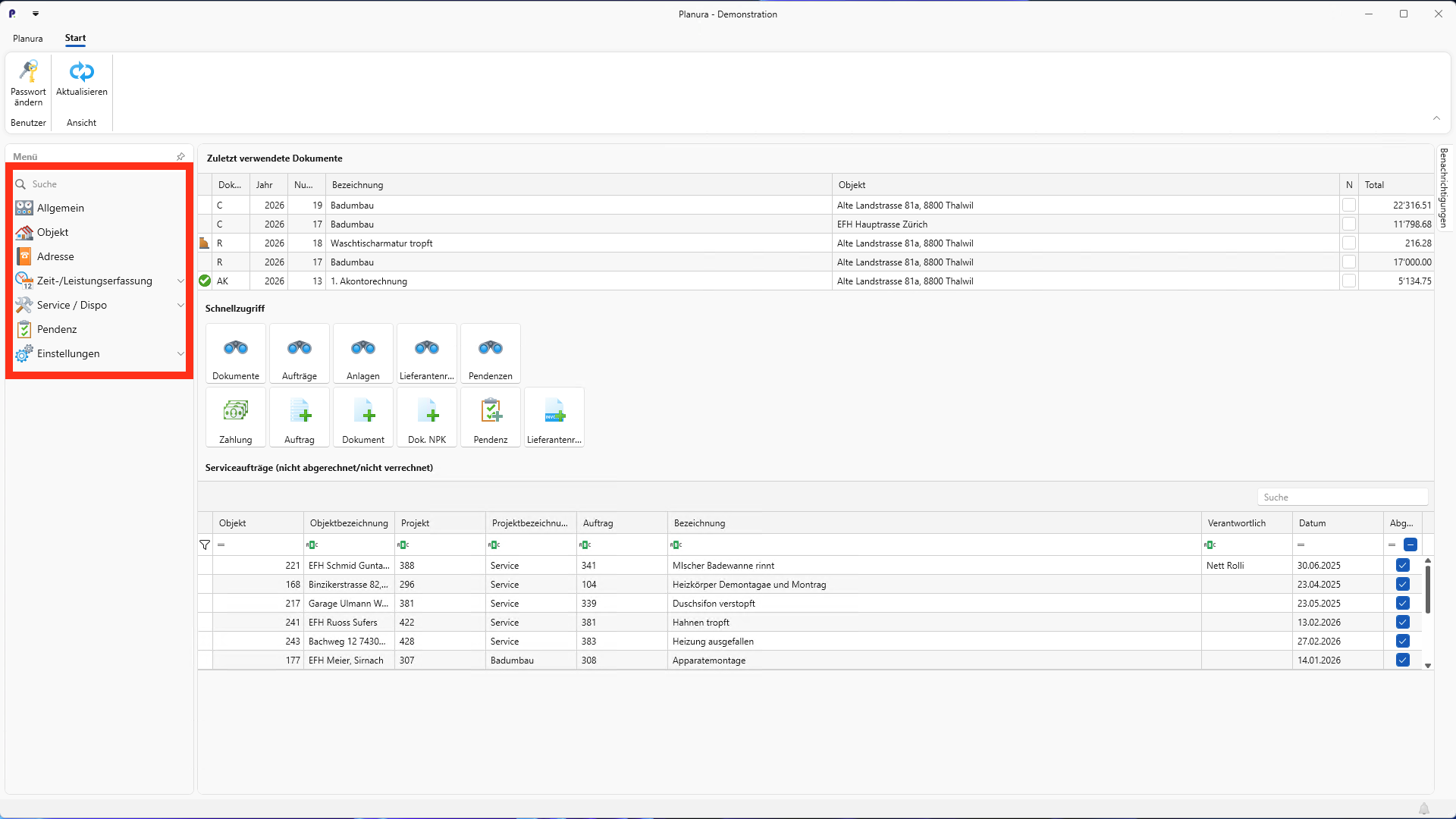Check N box for Waschtischarmatur tropft row

(x=1348, y=243)
